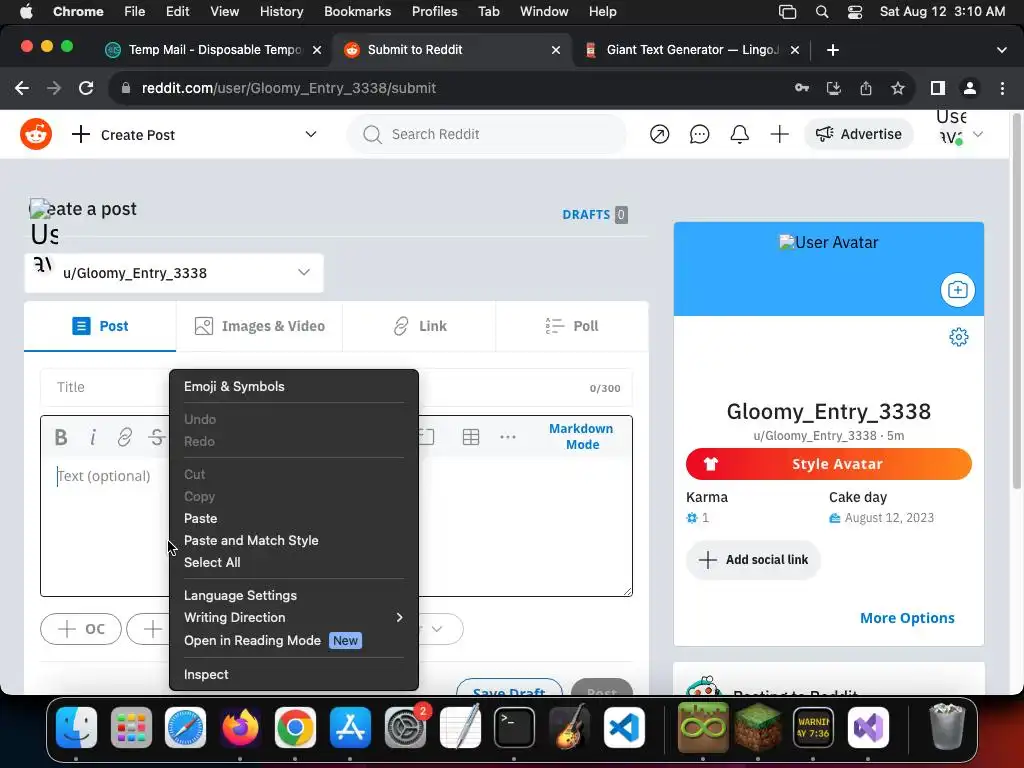The image size is (1024, 768).
Task: Switch to Giant Text Generator tab
Action: coord(692,50)
